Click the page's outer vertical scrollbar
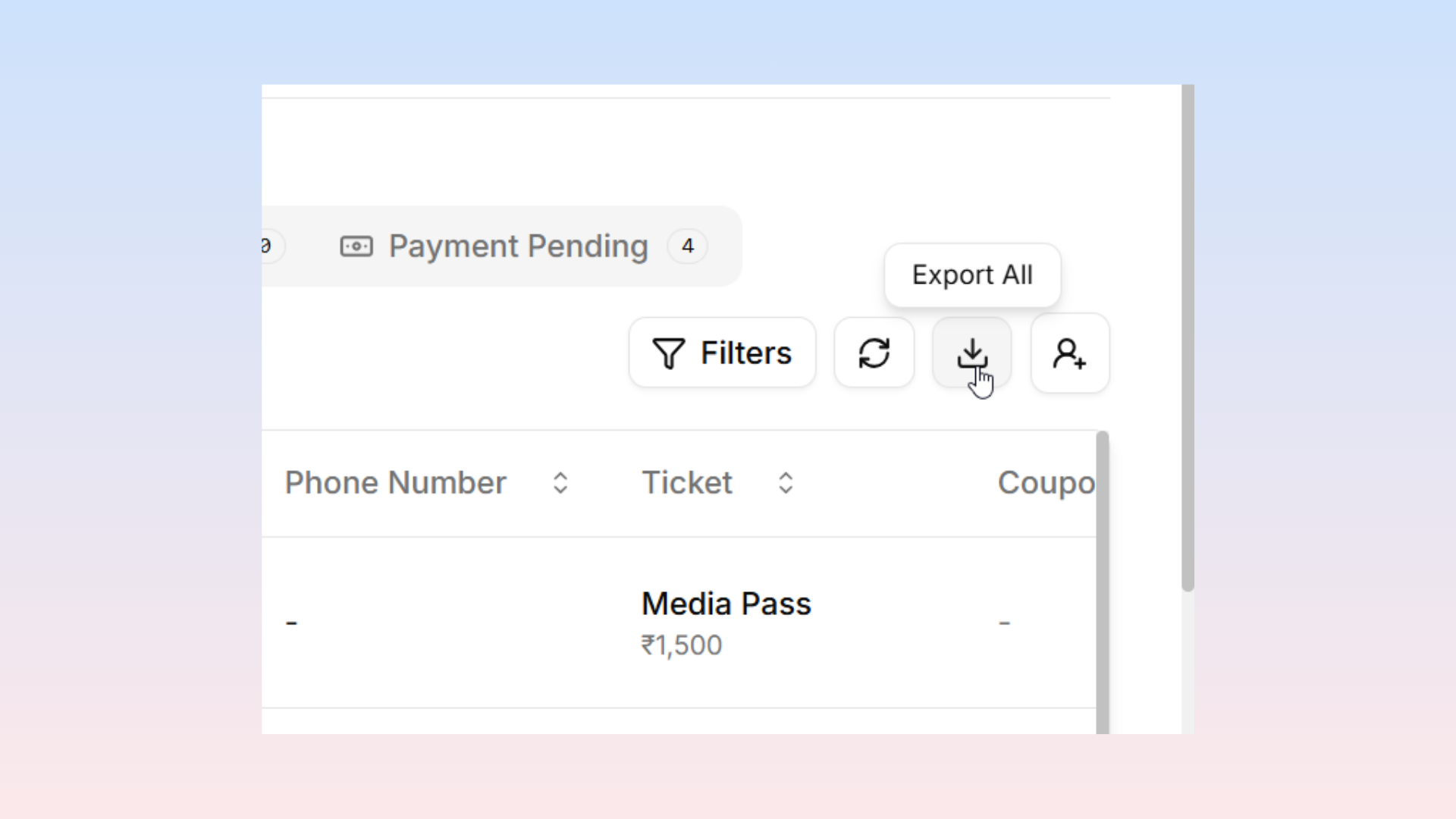 pyautogui.click(x=1188, y=337)
